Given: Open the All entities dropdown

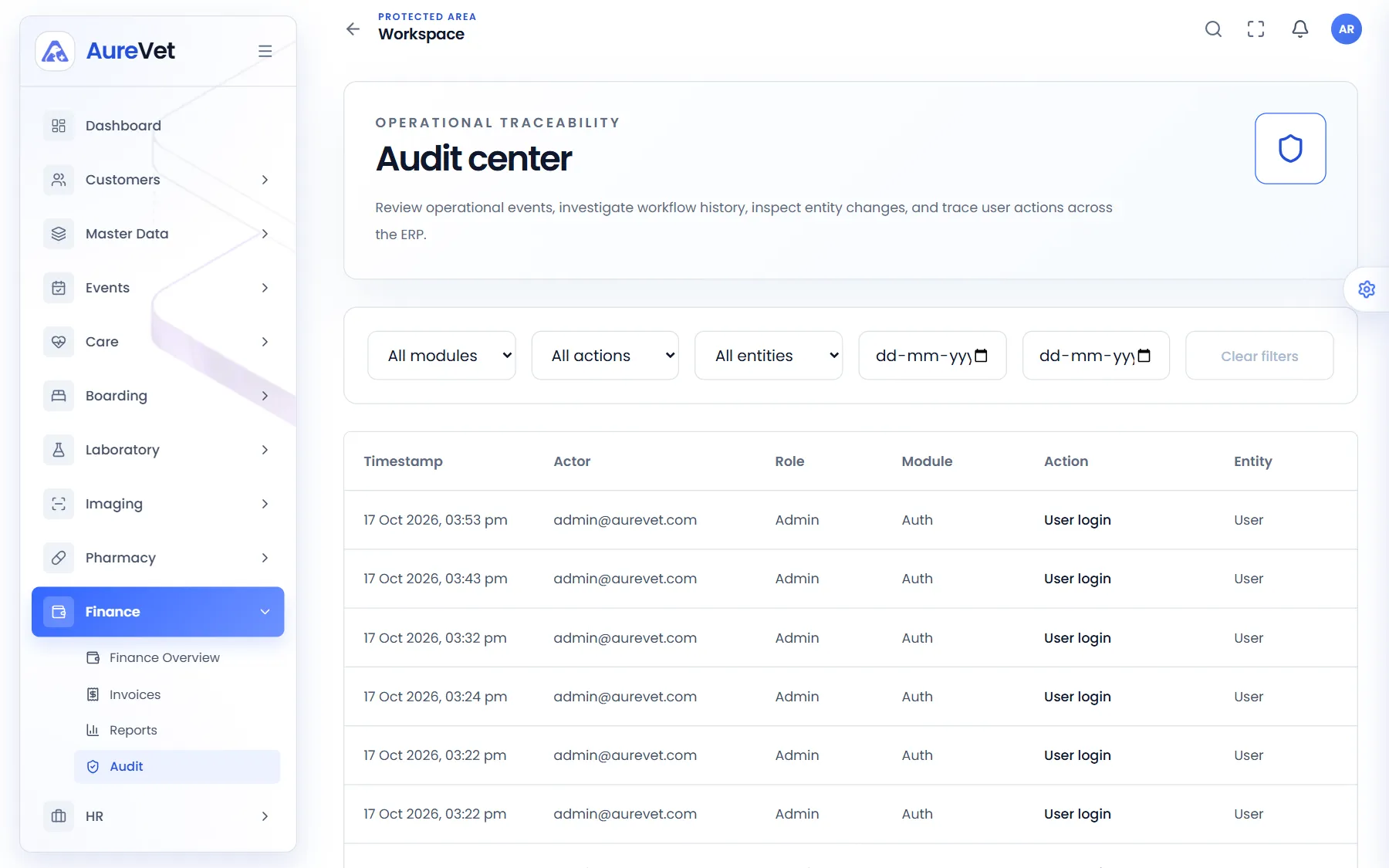Looking at the screenshot, I should click(x=769, y=356).
